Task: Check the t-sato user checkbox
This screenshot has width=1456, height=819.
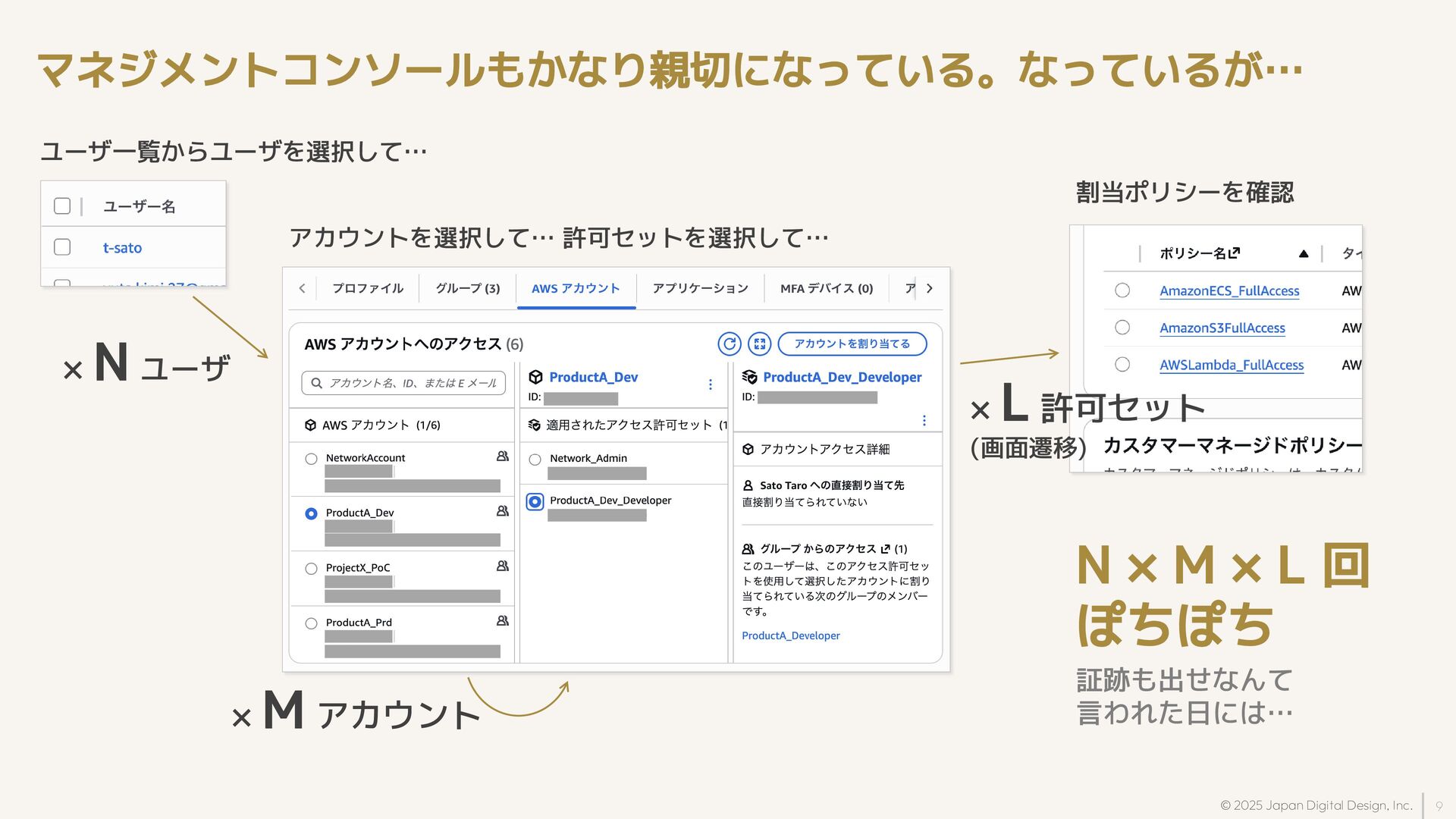Action: pyautogui.click(x=62, y=247)
